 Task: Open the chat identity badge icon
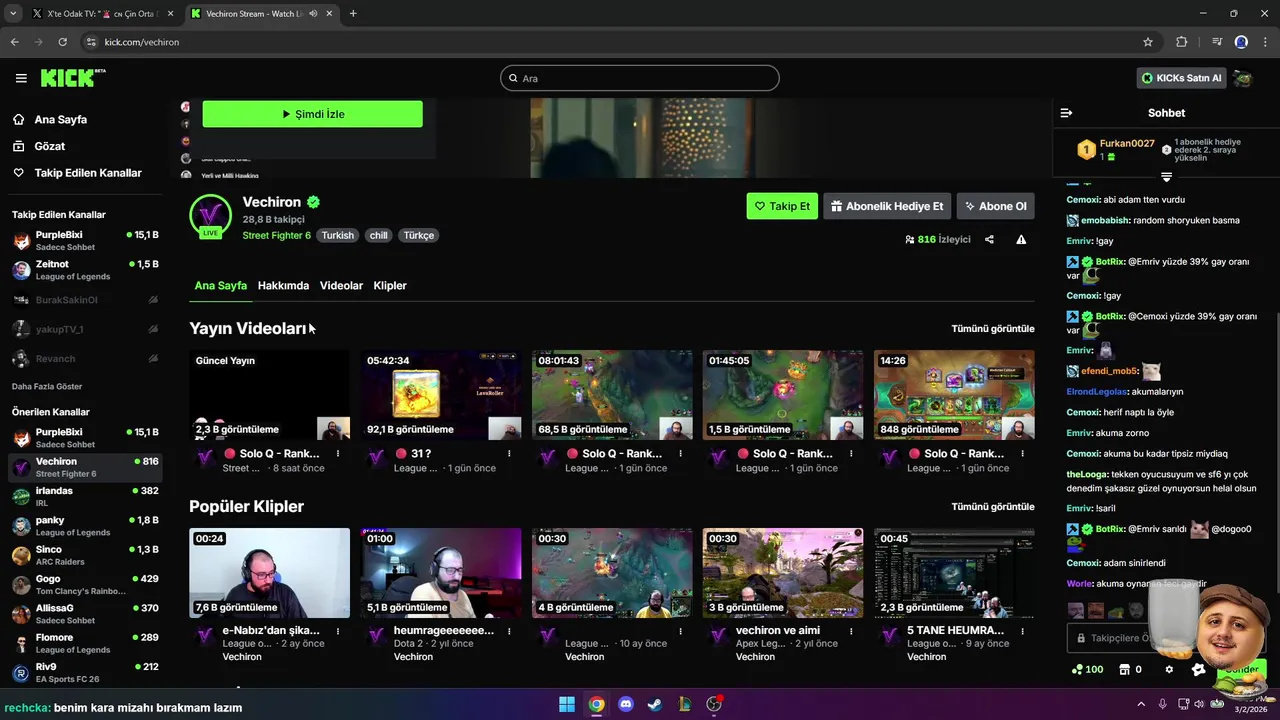[1199, 670]
